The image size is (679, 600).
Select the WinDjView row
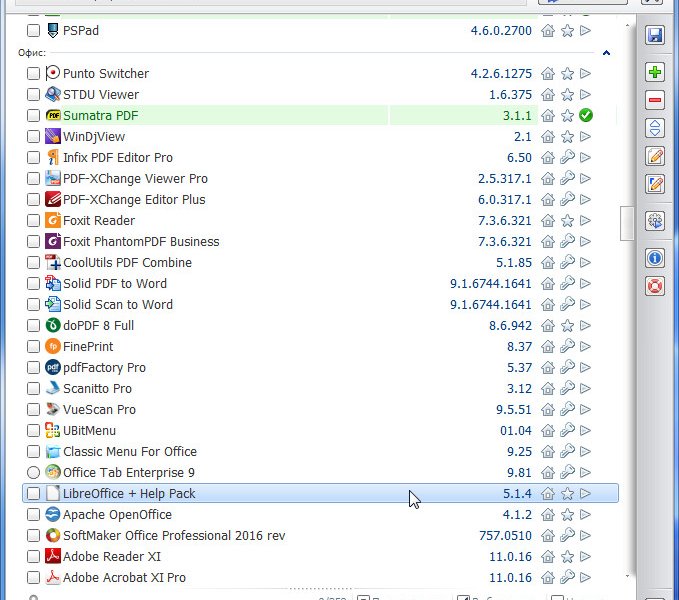[320, 137]
